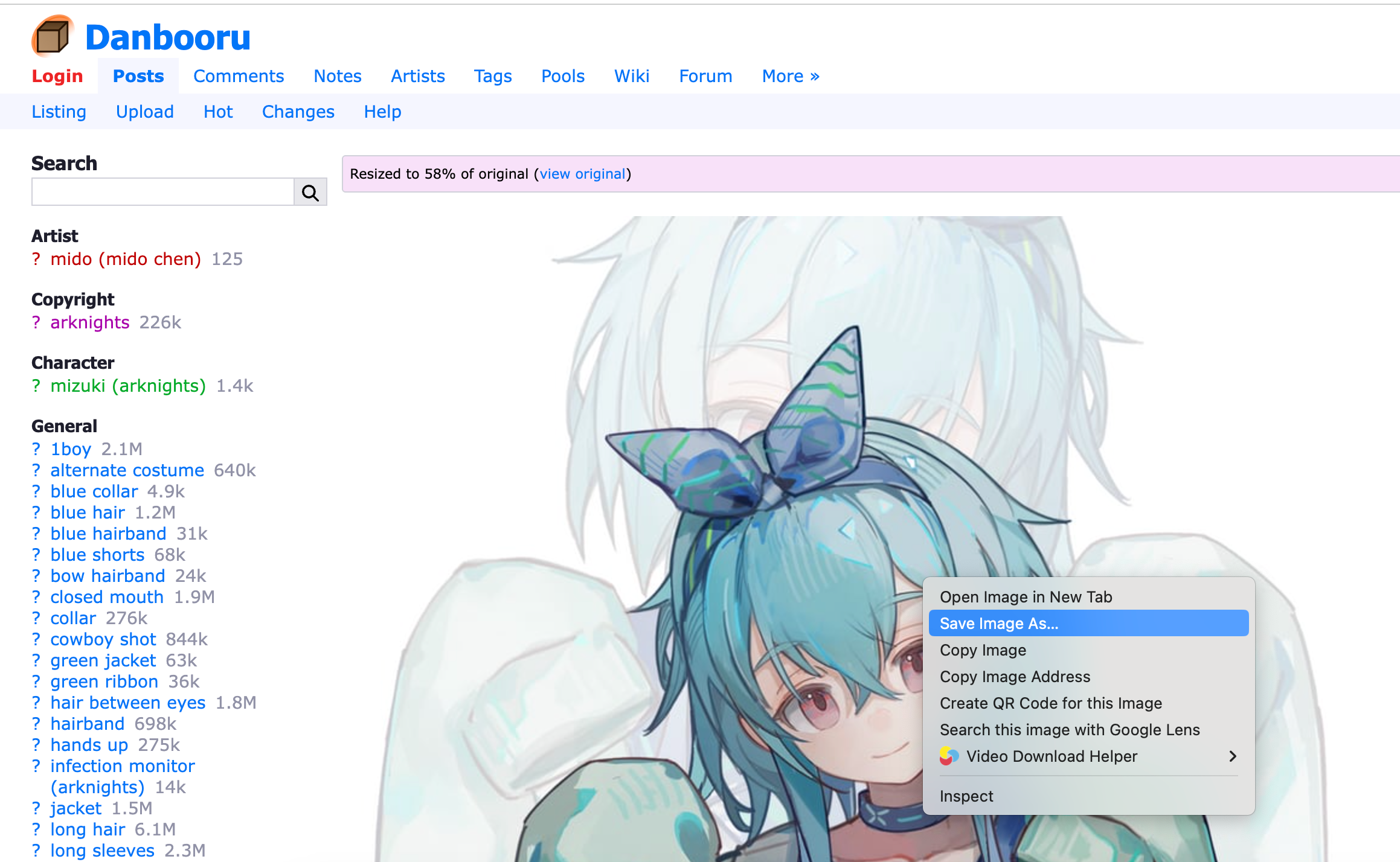Click the Danbooru site title
This screenshot has height=862, width=1400.
pos(168,37)
